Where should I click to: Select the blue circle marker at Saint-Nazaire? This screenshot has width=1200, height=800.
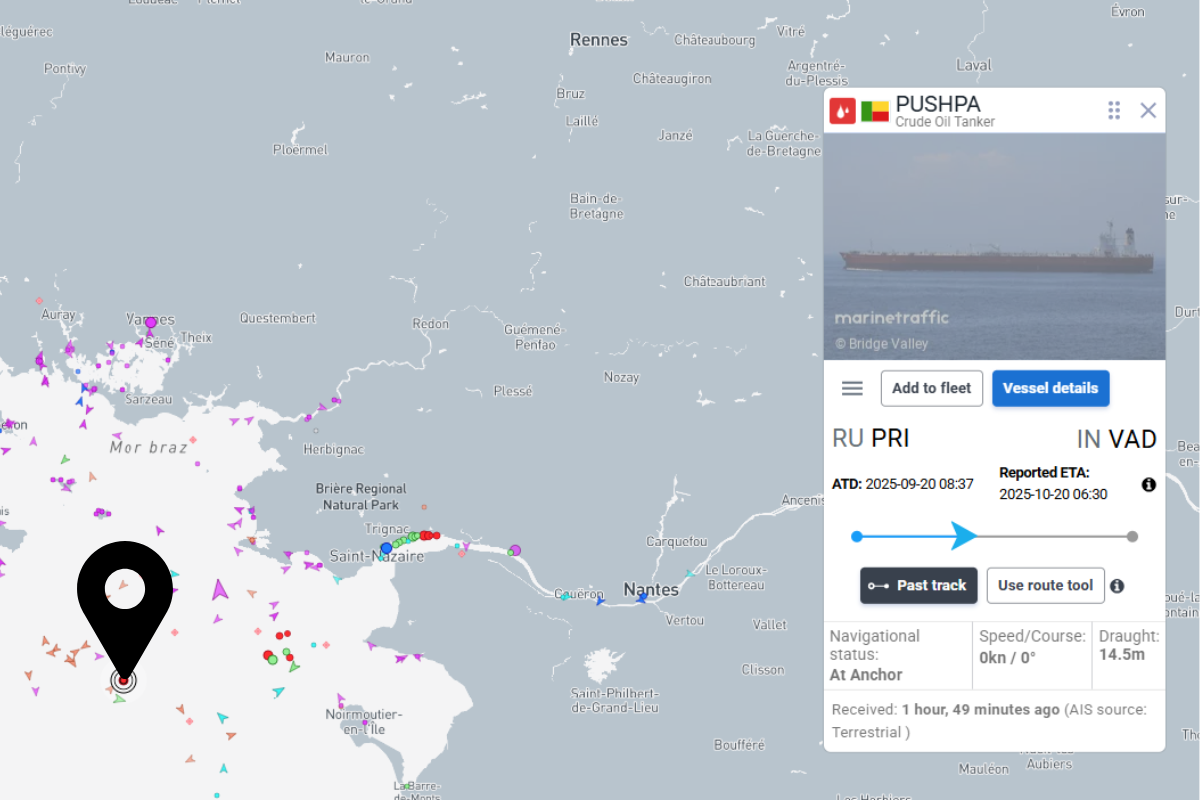pos(386,548)
